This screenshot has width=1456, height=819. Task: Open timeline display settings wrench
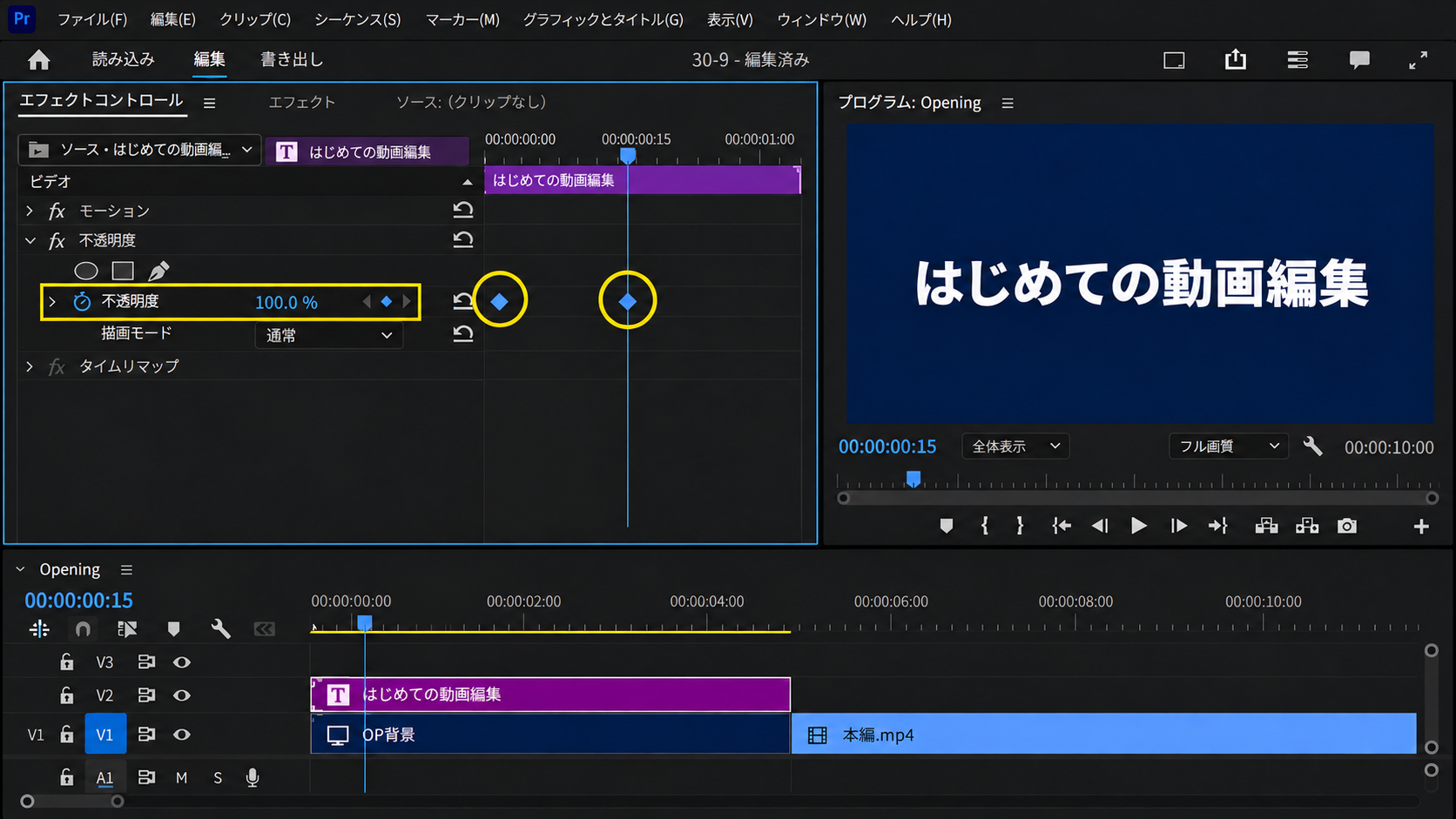pyautogui.click(x=220, y=628)
